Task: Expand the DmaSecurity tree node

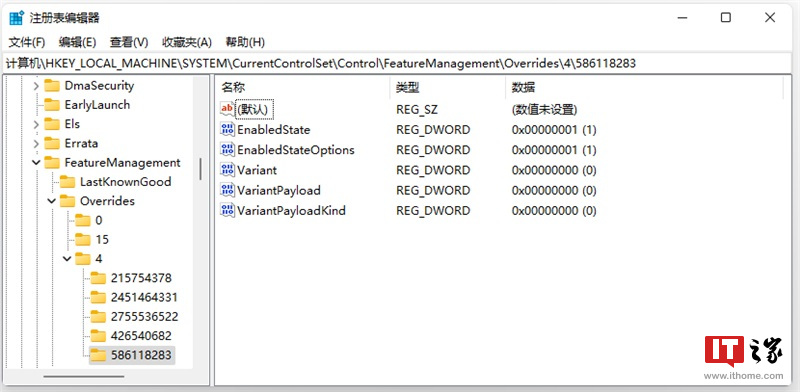Action: 36,86
